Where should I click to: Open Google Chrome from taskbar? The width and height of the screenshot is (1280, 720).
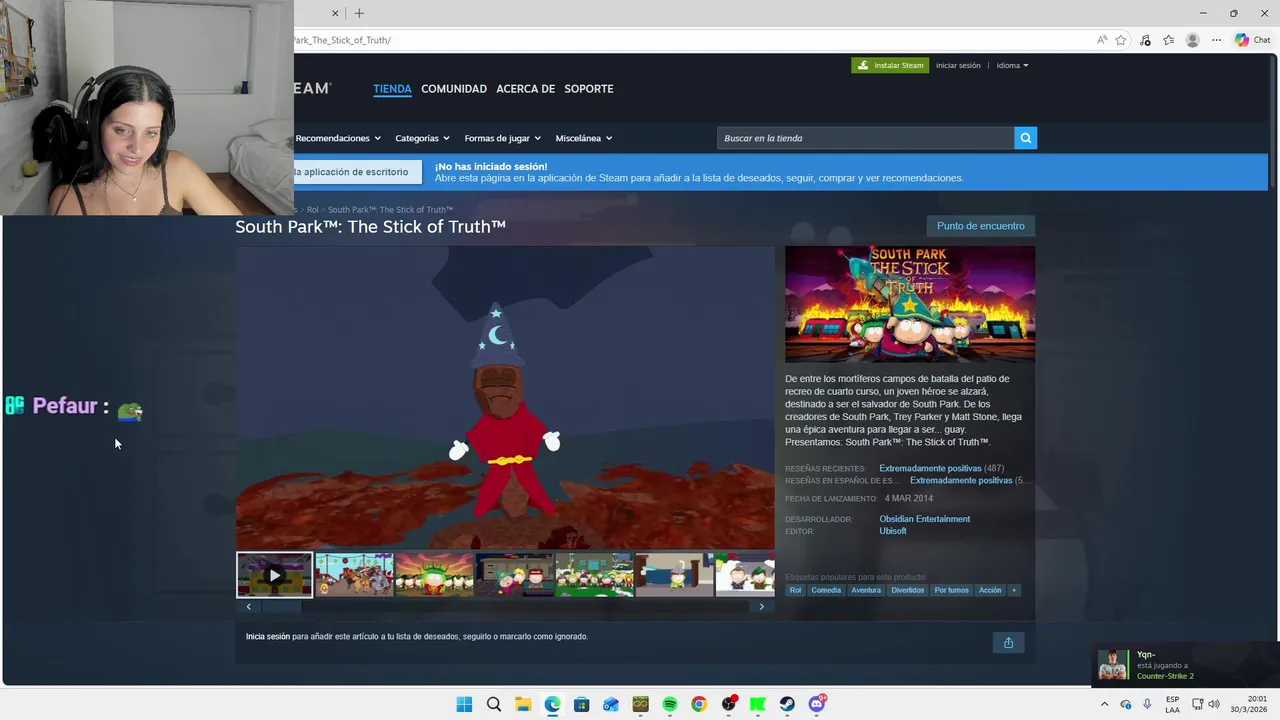[699, 704]
